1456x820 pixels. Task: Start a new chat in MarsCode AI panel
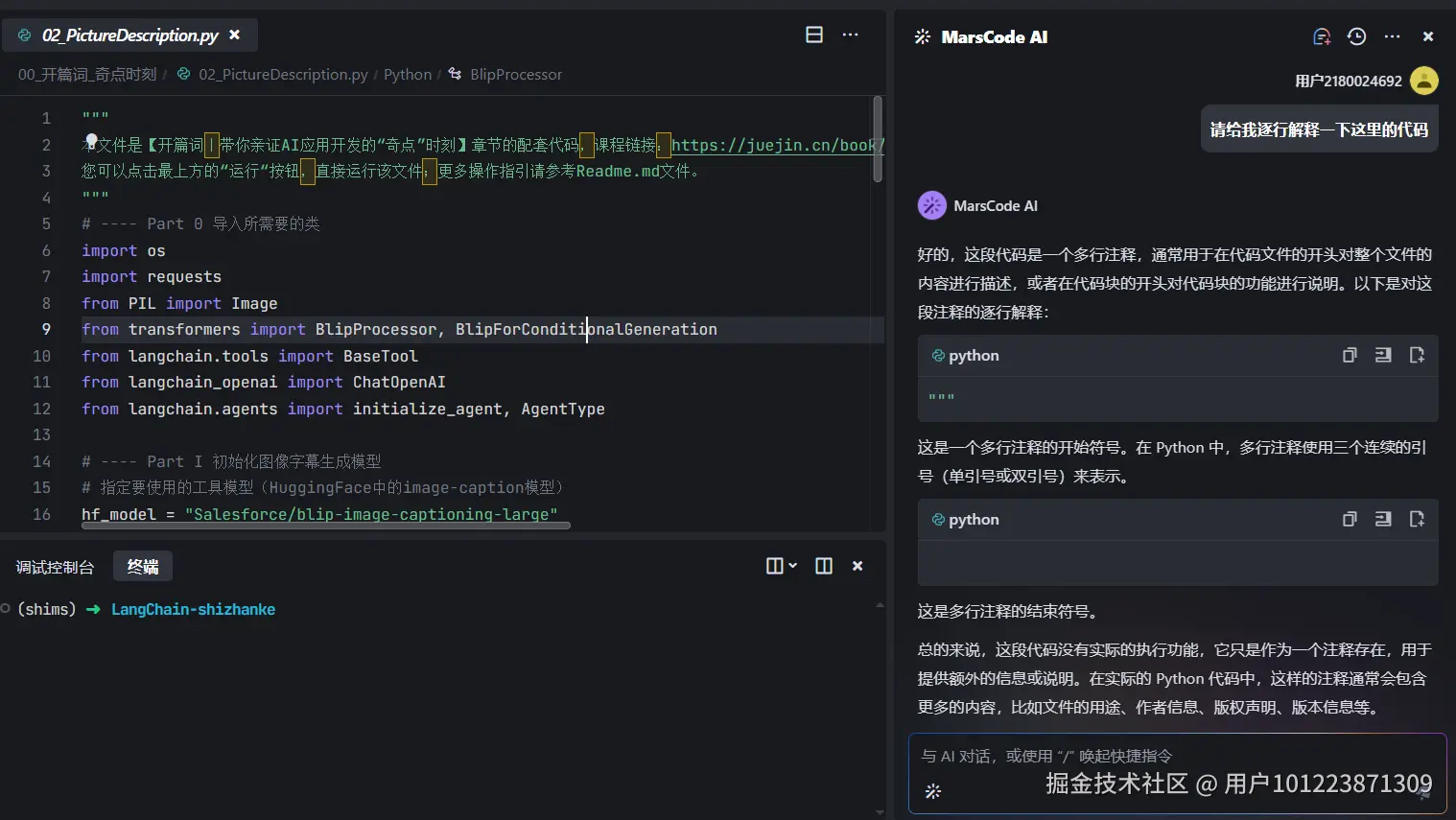tap(1321, 35)
